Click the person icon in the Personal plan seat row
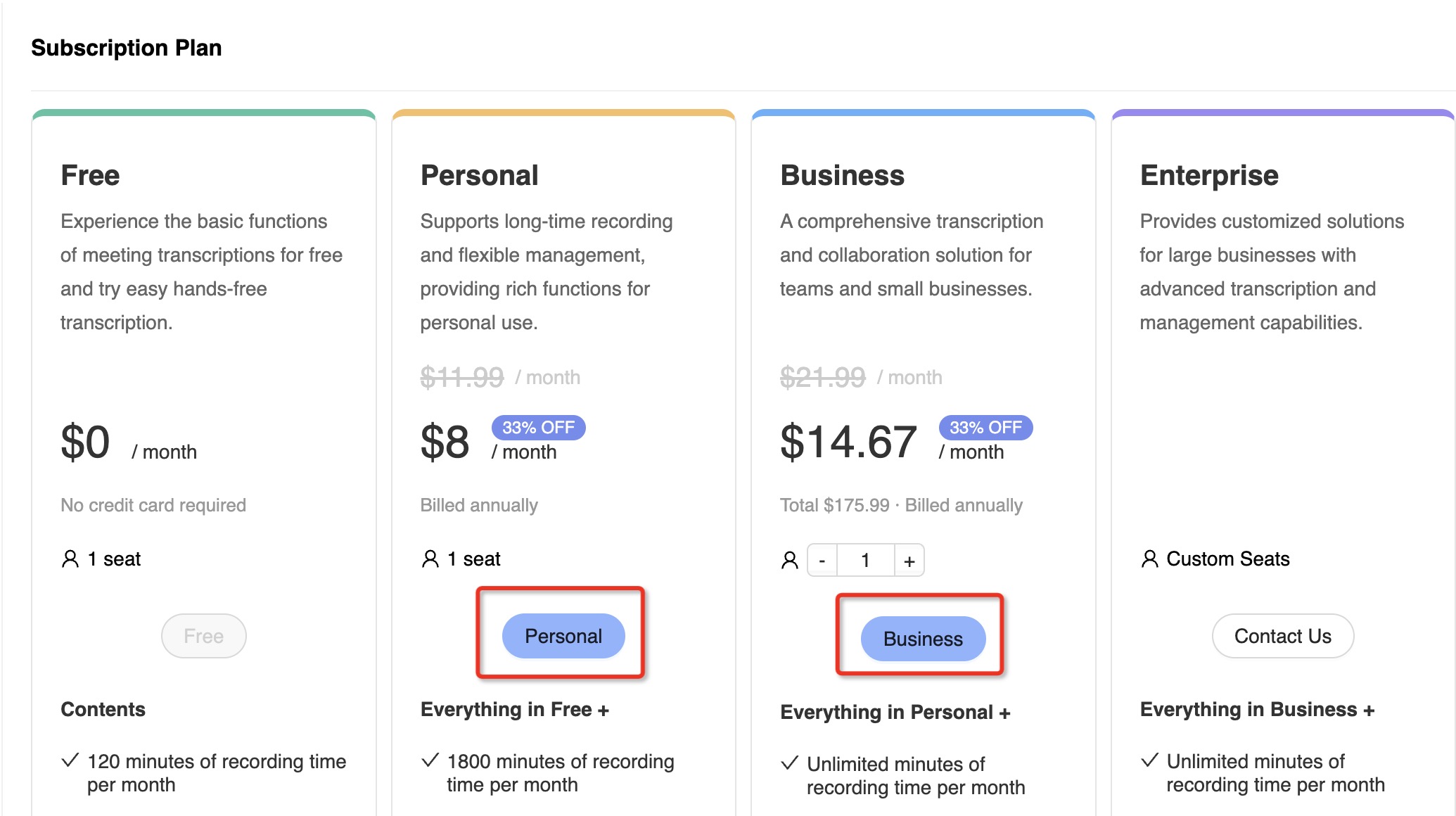1456x816 pixels. 430,559
